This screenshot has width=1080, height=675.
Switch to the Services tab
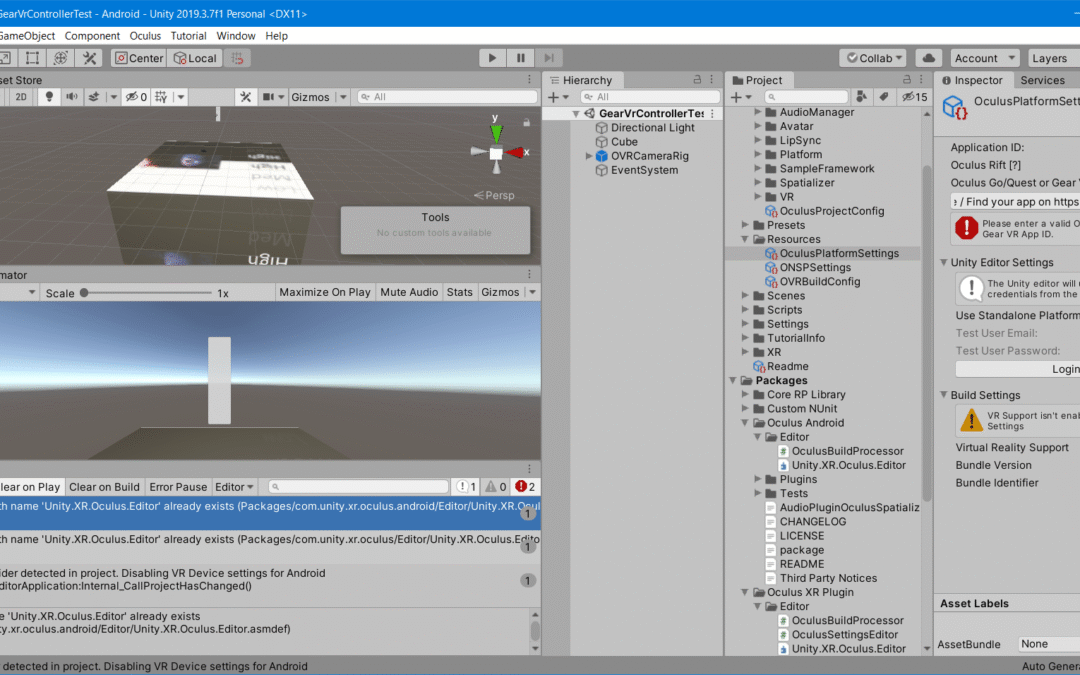click(x=1042, y=80)
